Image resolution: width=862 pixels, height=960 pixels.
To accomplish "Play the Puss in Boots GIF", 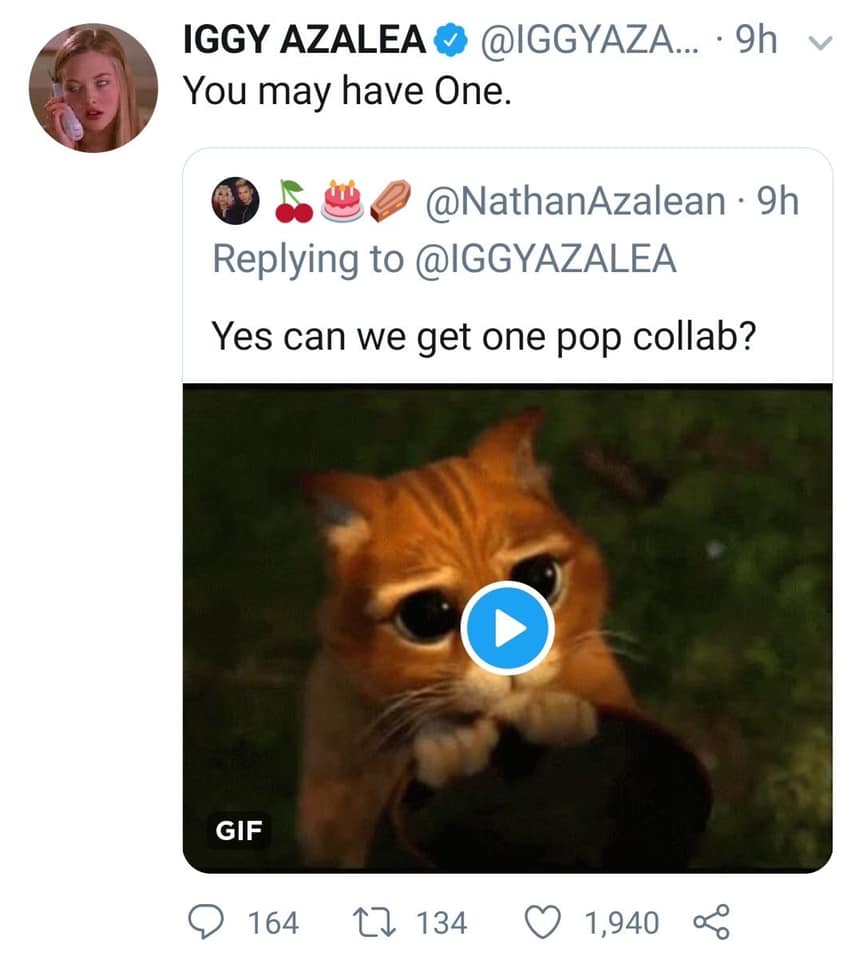I will pyautogui.click(x=508, y=628).
